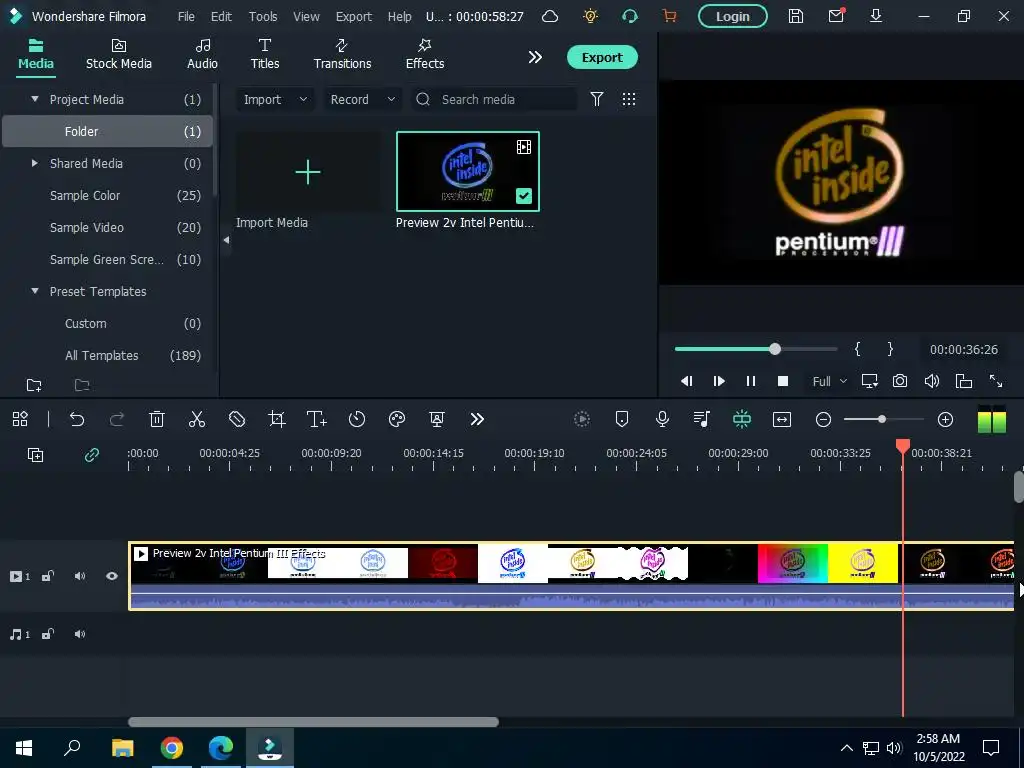Click the render preview icon
Viewport: 1024px width, 768px height.
pos(582,419)
